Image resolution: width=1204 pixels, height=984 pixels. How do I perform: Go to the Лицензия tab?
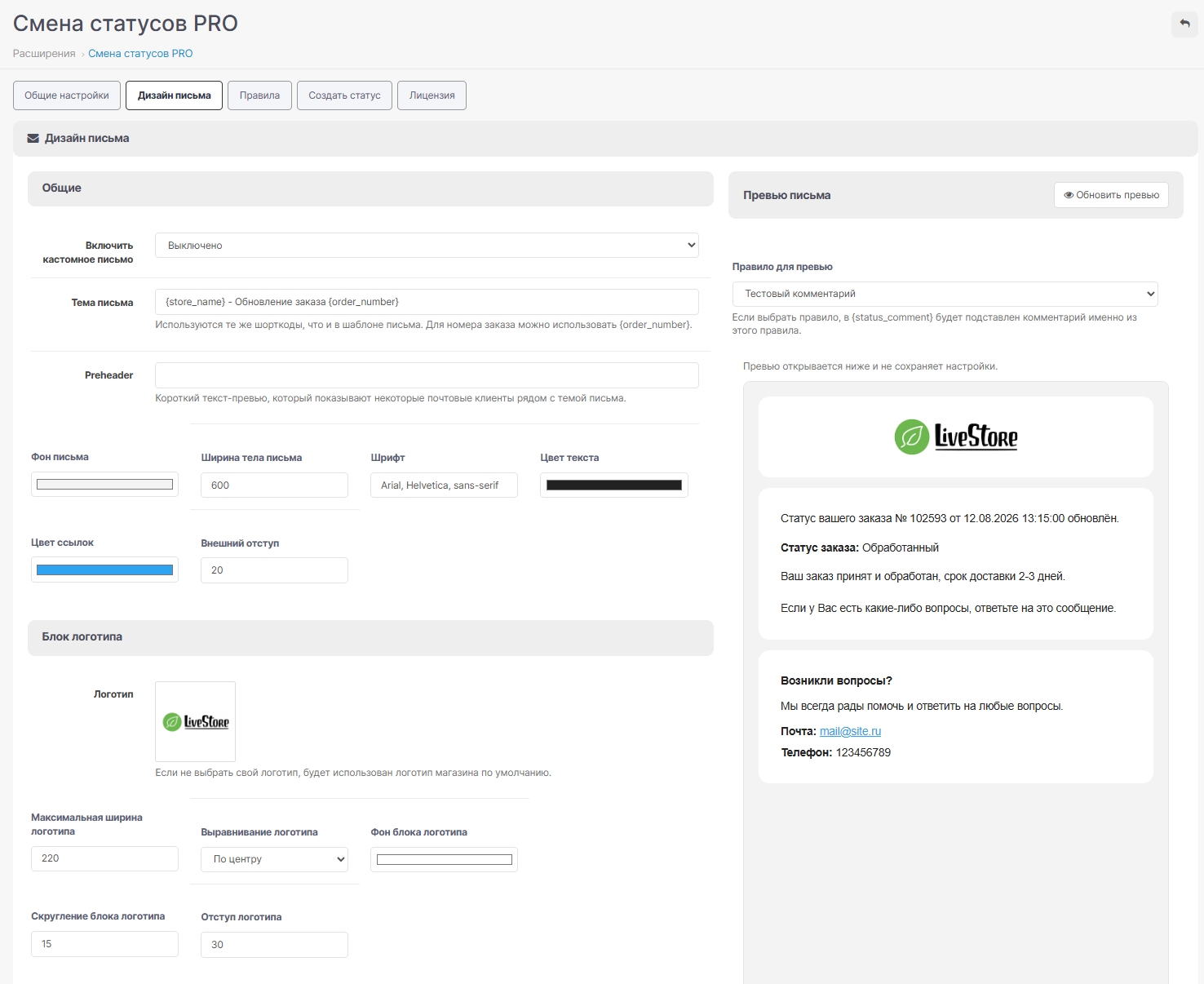click(x=432, y=95)
